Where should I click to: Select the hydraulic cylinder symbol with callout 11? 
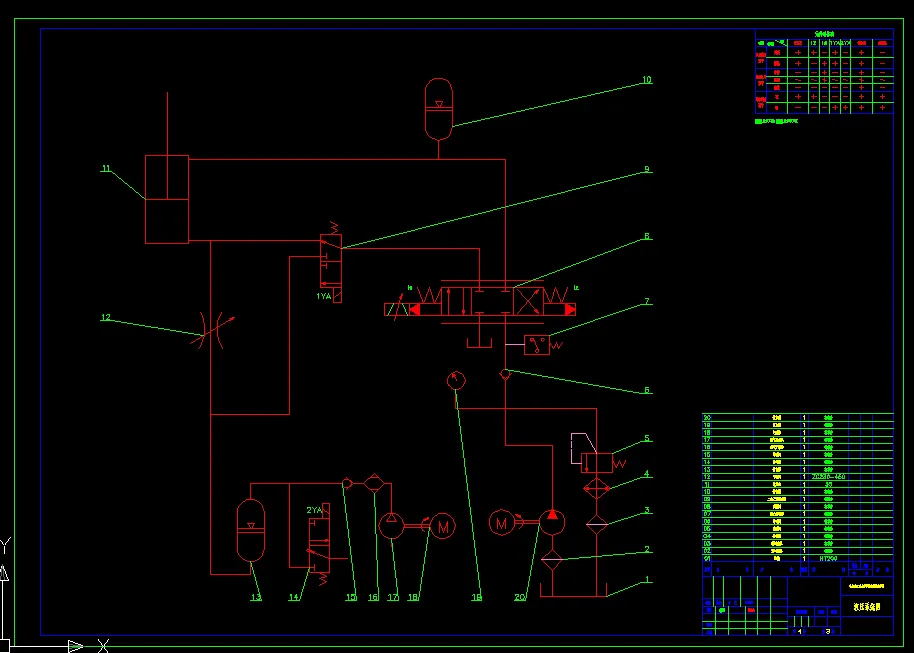(x=167, y=199)
